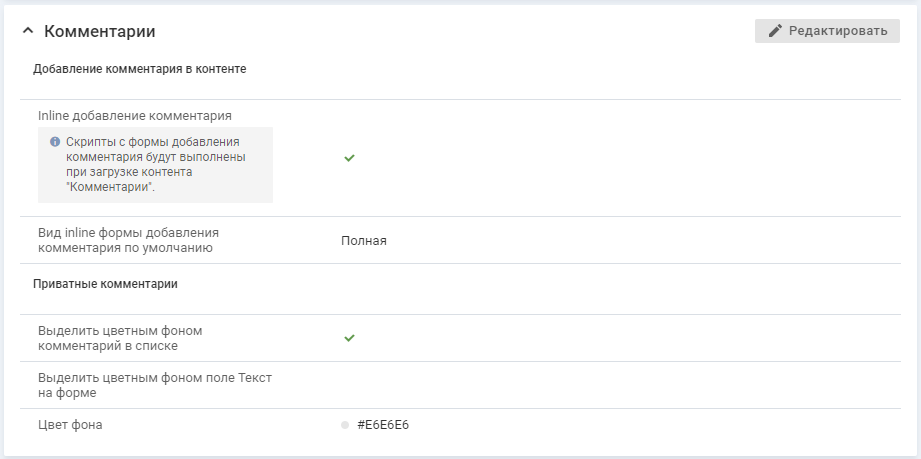Click the green checkmark for Inline добавление комментария

pos(349,158)
